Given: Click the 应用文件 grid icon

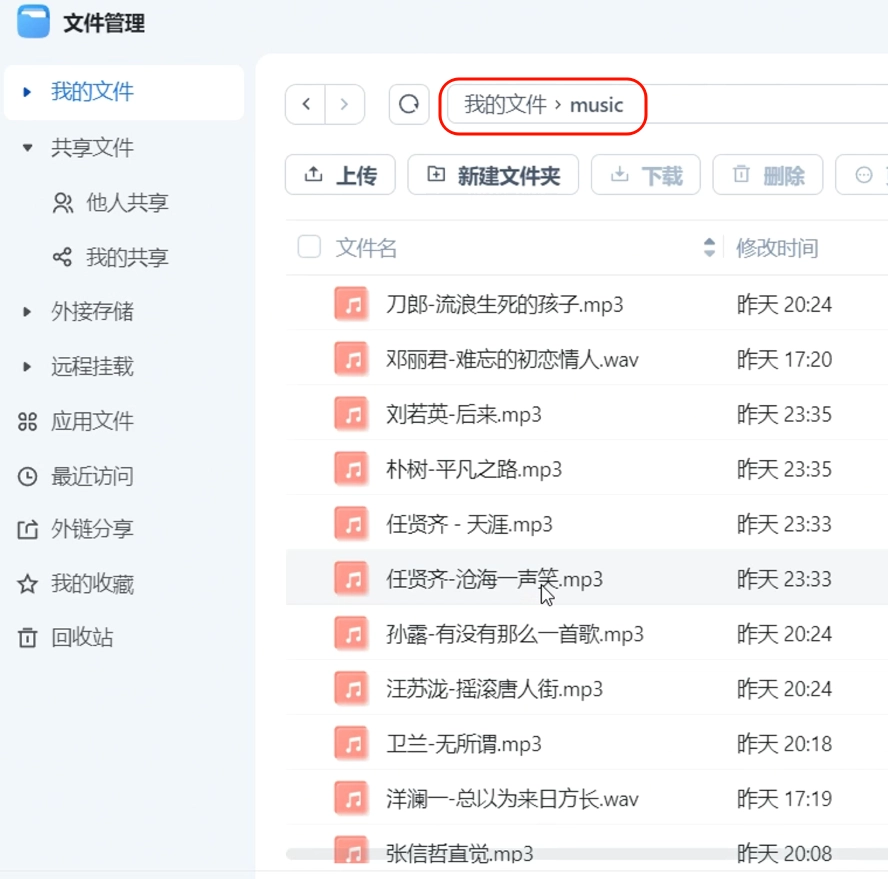Looking at the screenshot, I should point(27,421).
